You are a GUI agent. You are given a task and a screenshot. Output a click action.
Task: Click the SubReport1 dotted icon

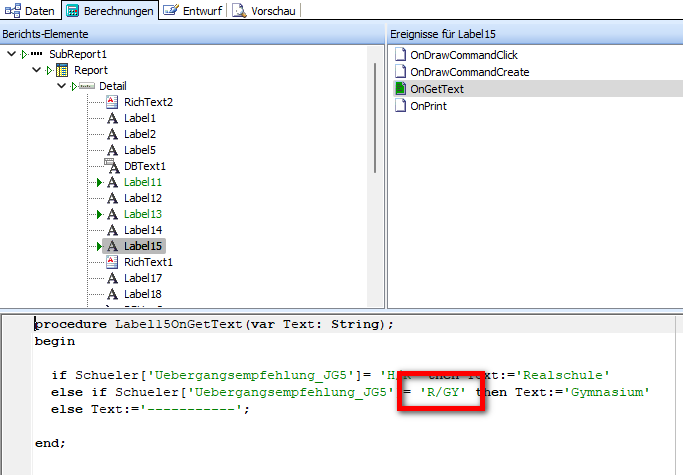coord(36,54)
